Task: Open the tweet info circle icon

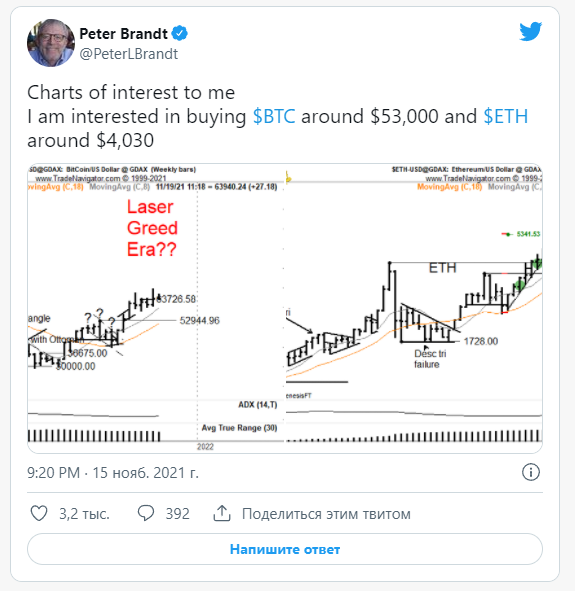Action: coord(531,472)
